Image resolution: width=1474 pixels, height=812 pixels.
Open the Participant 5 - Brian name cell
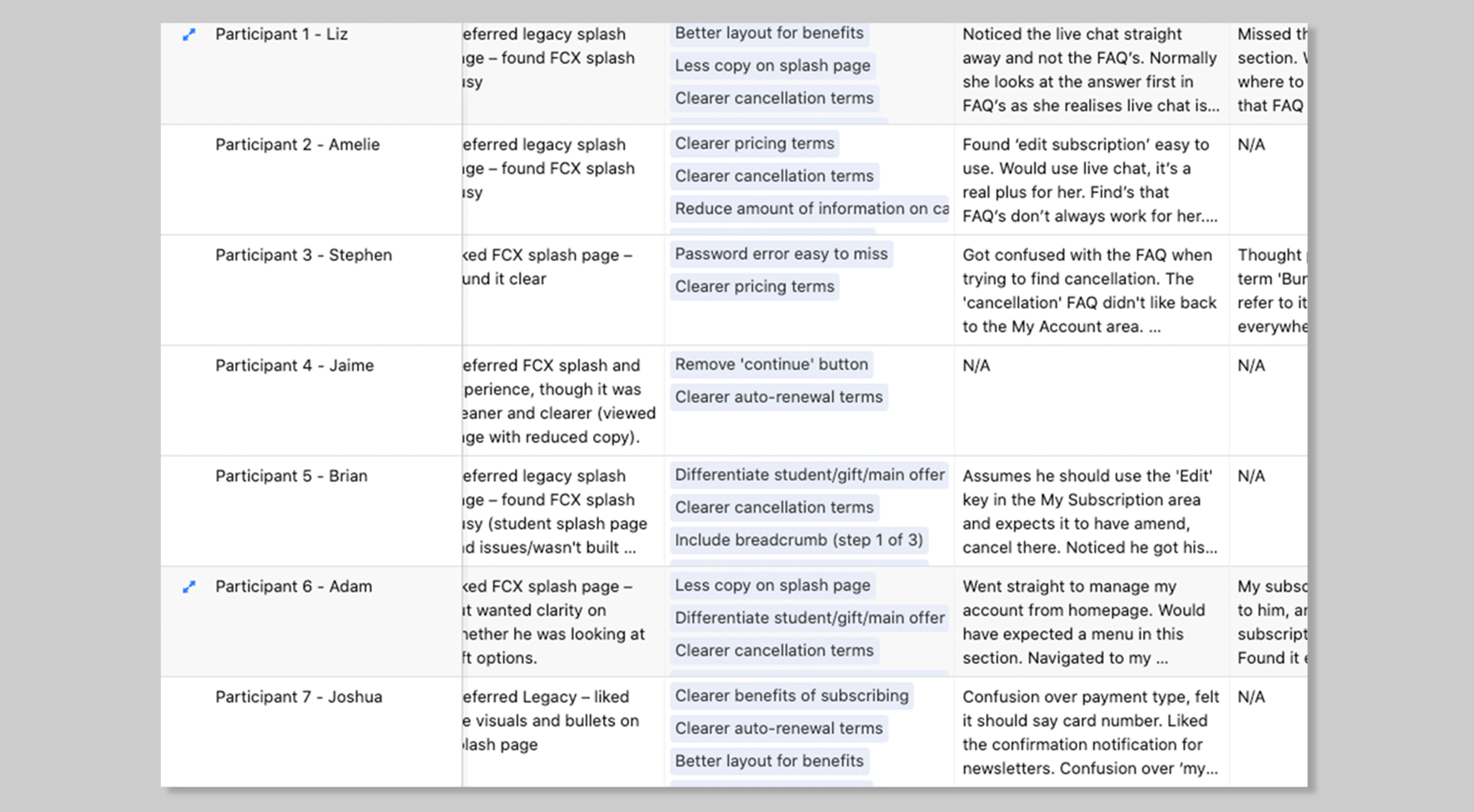pyautogui.click(x=291, y=476)
